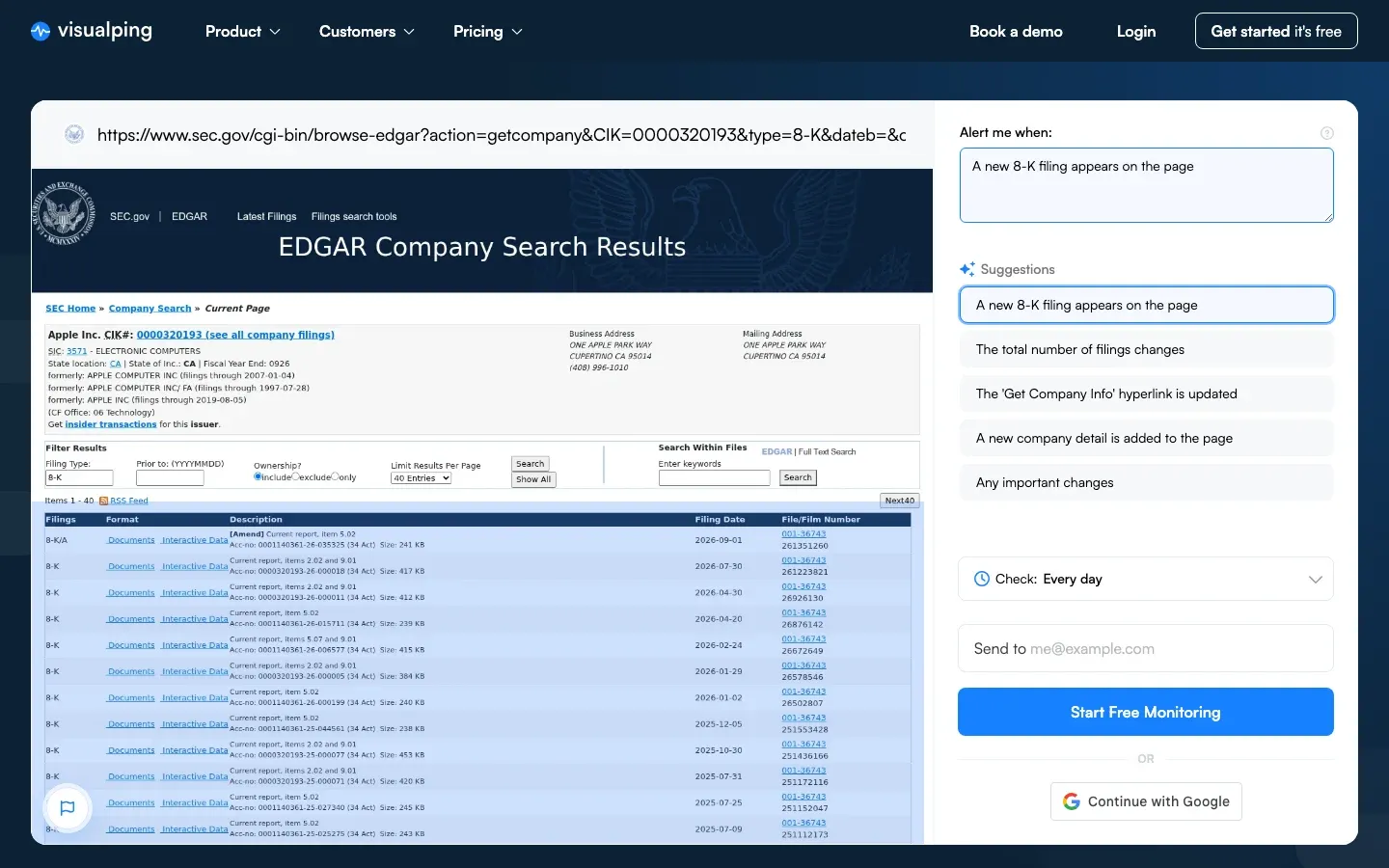Screen dimensions: 1389x868
Task: Click the globe icon beside the URL
Action: [x=74, y=135]
